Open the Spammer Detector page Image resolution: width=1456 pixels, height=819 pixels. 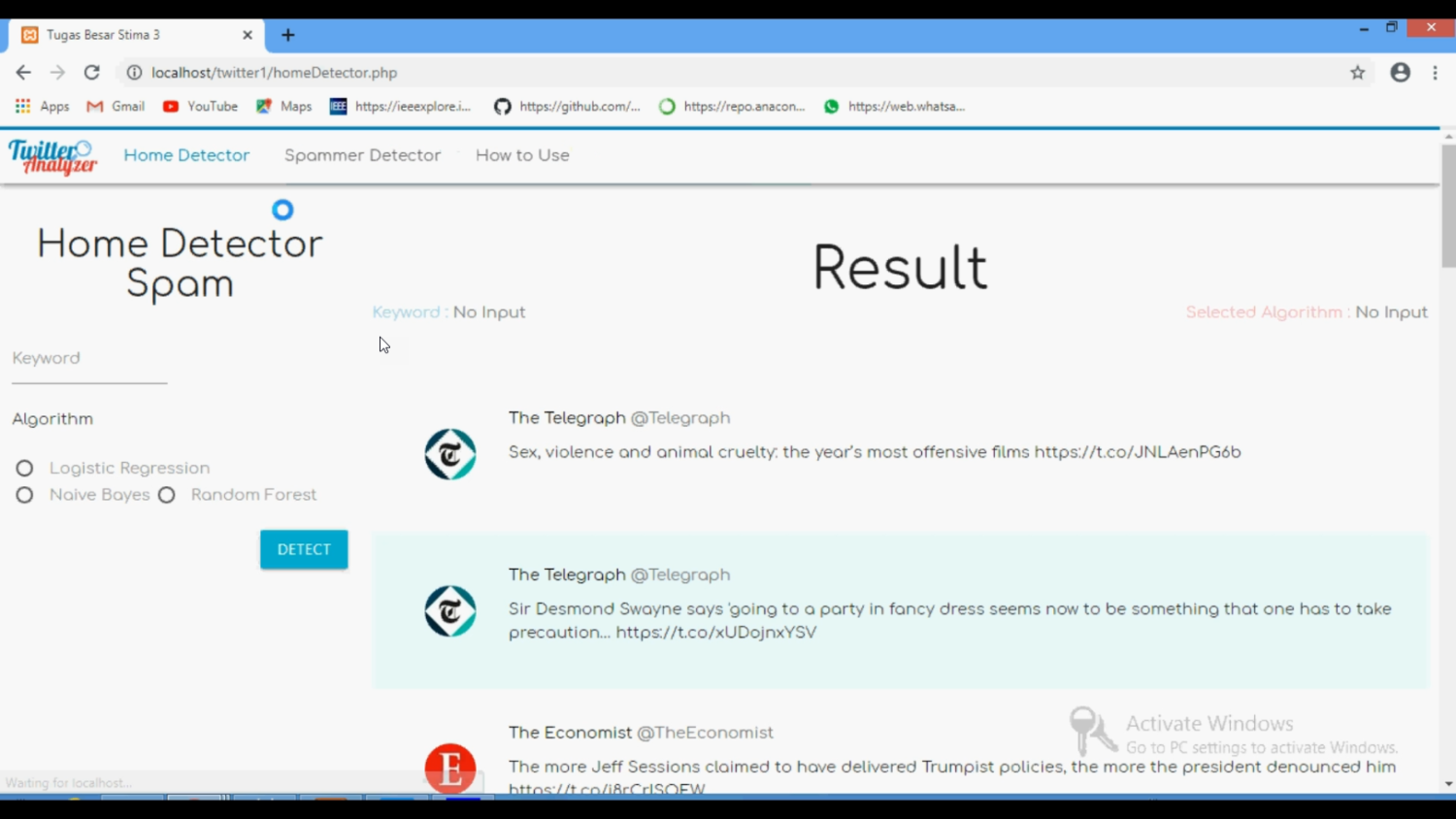tap(362, 155)
